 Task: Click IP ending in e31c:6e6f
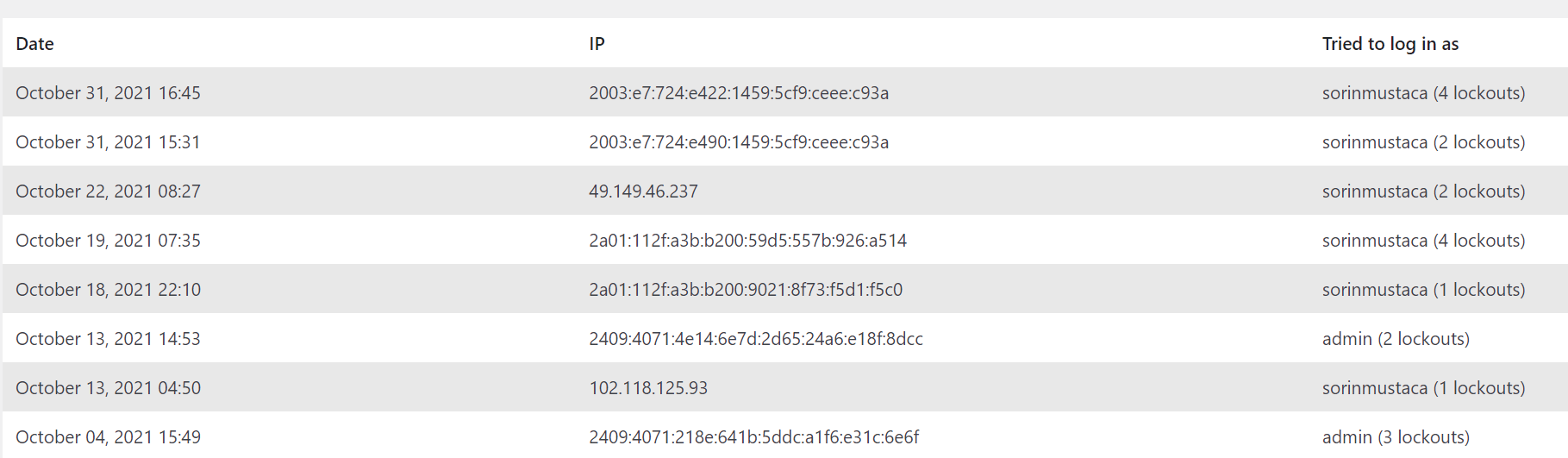(754, 437)
